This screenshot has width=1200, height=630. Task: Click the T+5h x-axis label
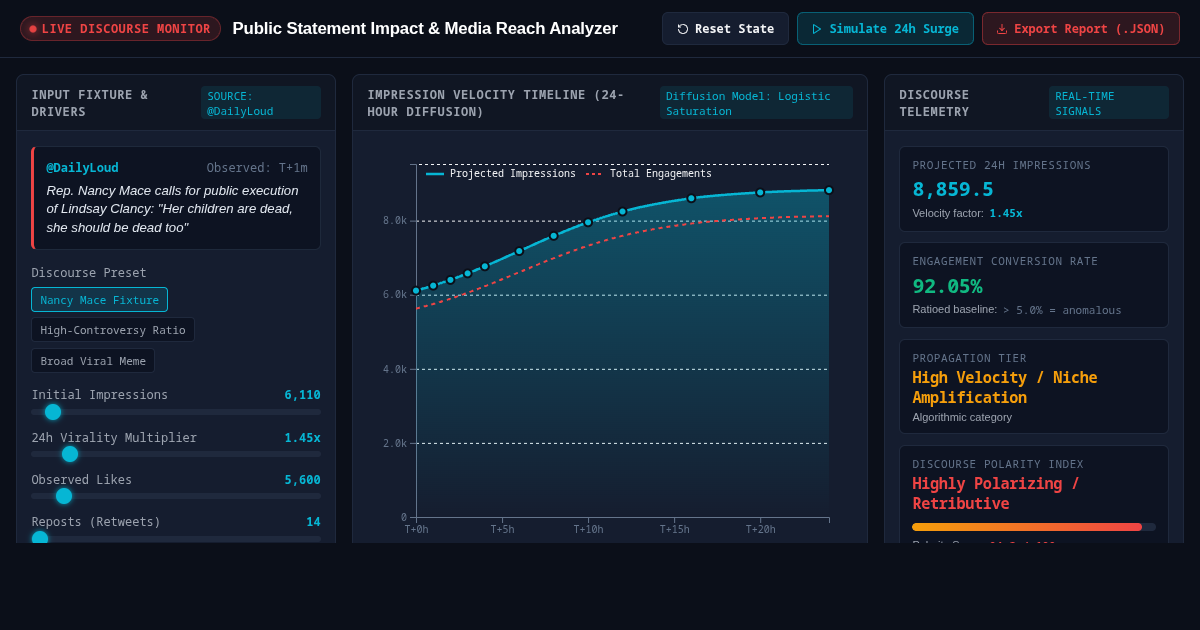point(502,529)
